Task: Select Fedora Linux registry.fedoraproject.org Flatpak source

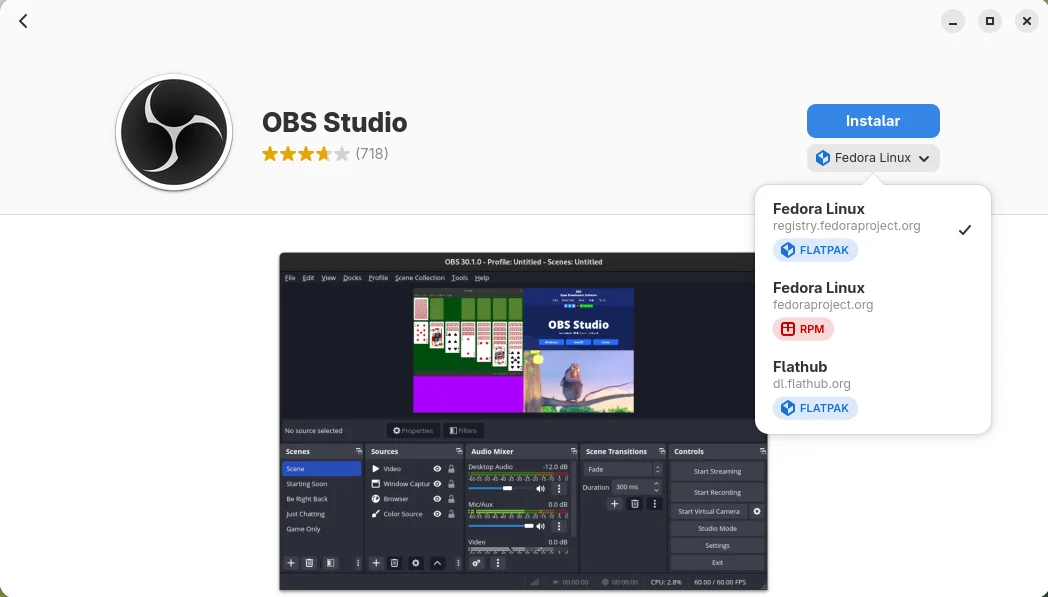Action: click(x=872, y=230)
